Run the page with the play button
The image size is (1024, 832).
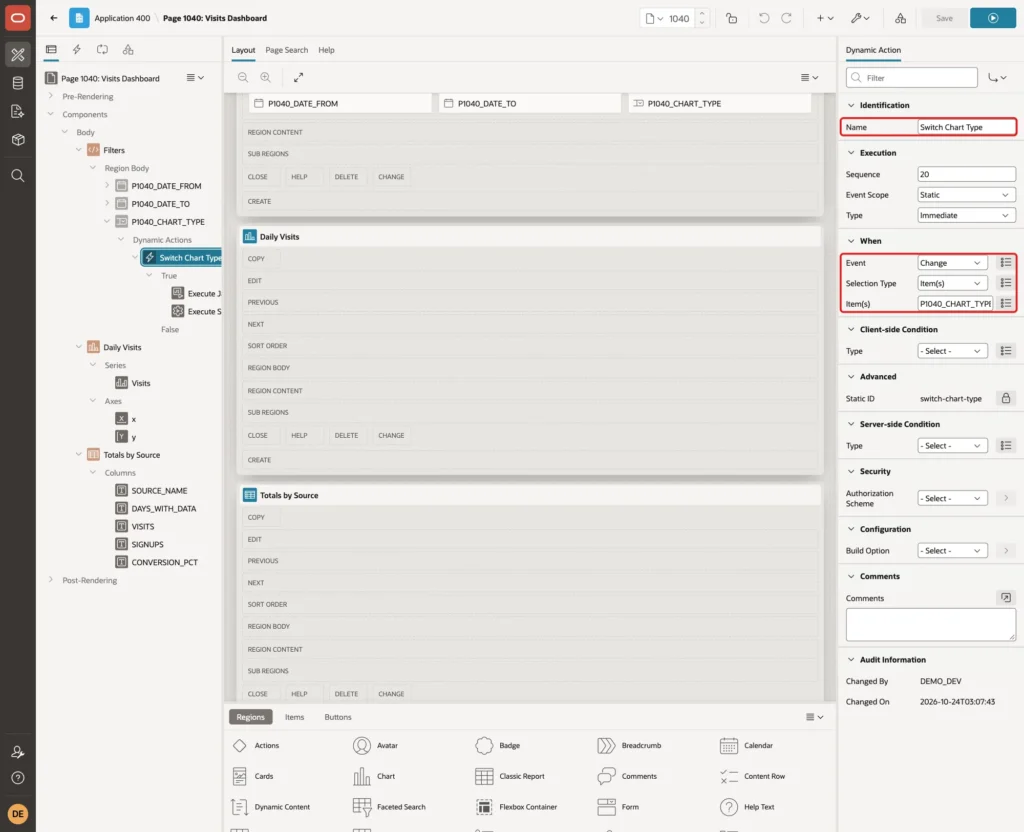coord(993,18)
